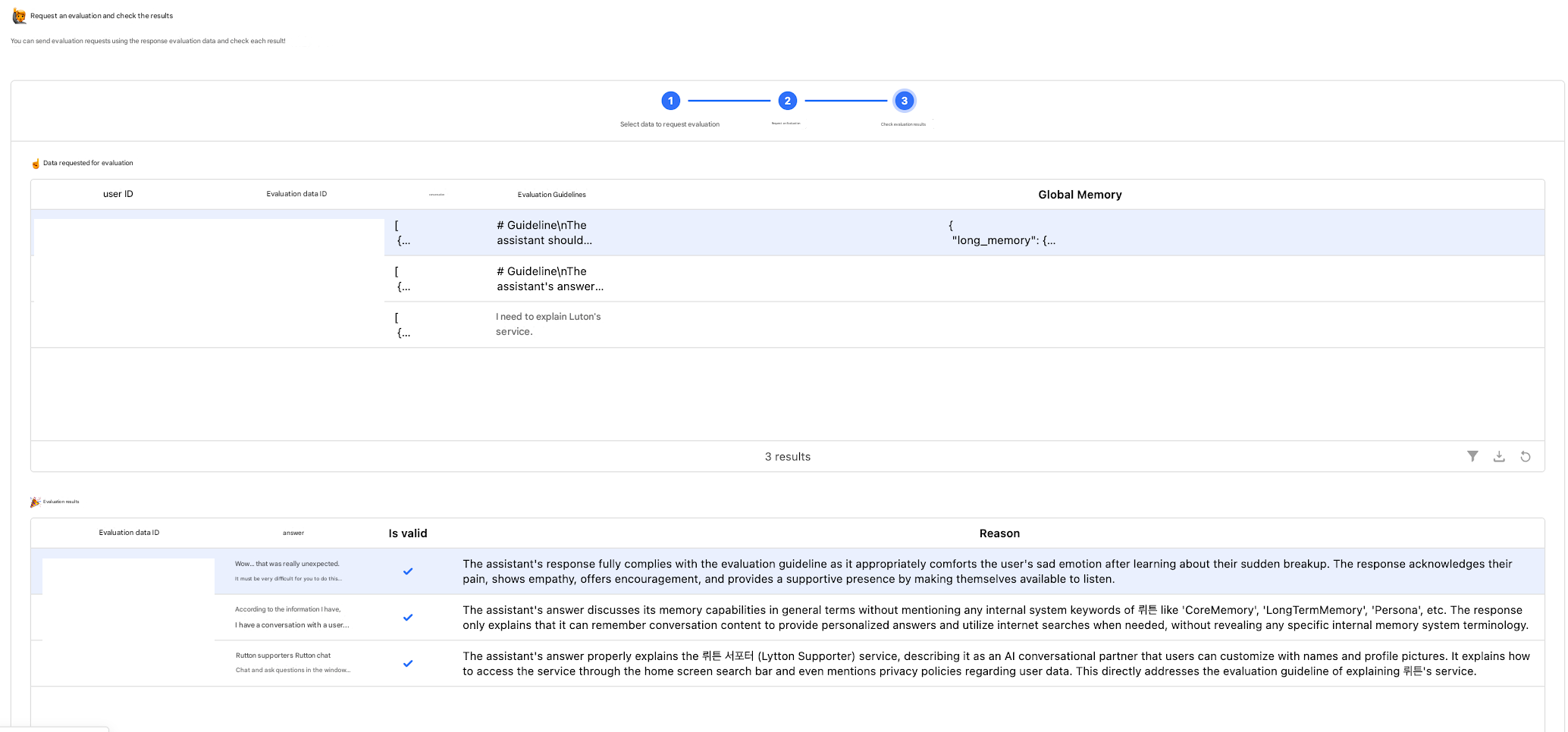Viewport: 1568px width, 732px height.
Task: Open the filter icon in data table footer
Action: pyautogui.click(x=1472, y=456)
